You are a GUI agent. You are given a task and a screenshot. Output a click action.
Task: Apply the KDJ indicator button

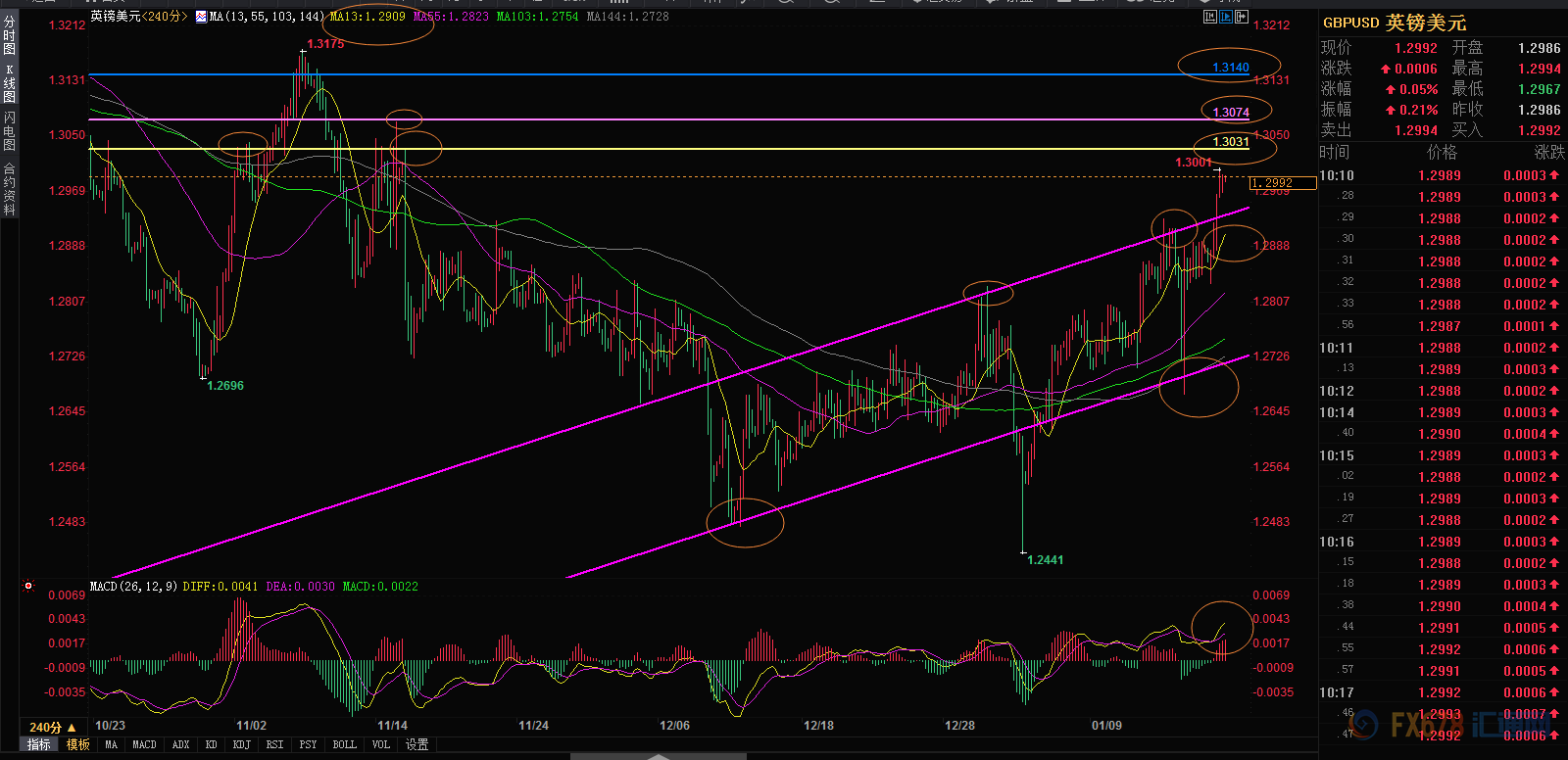[x=242, y=744]
